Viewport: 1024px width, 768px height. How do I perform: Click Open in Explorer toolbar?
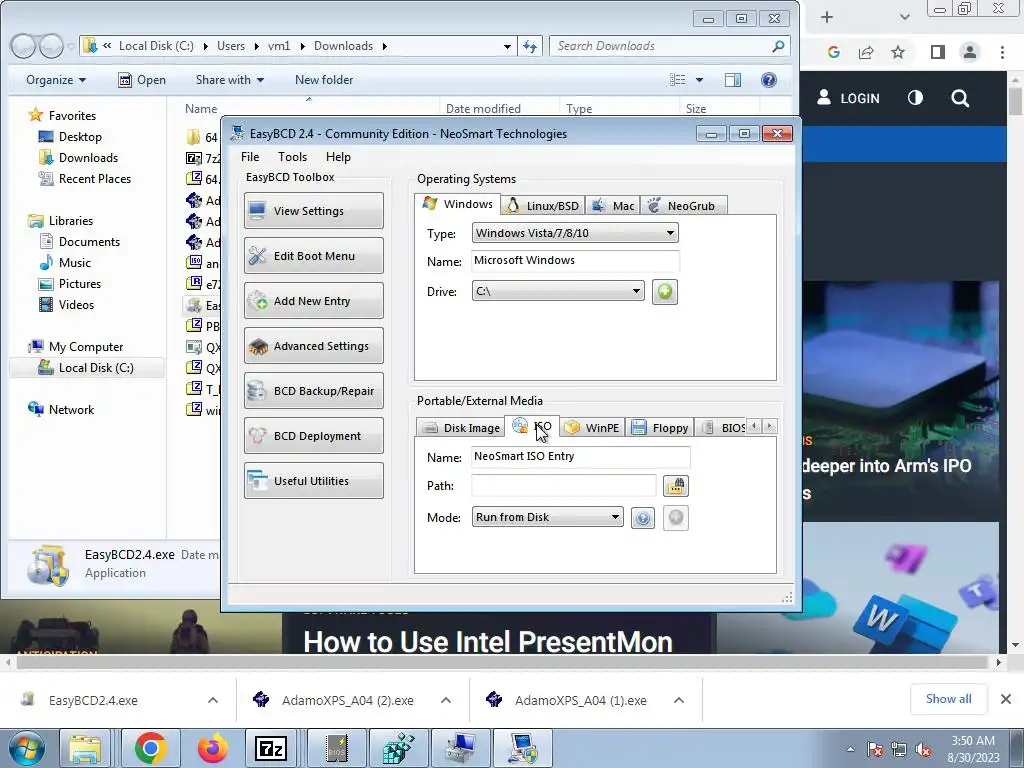142,80
